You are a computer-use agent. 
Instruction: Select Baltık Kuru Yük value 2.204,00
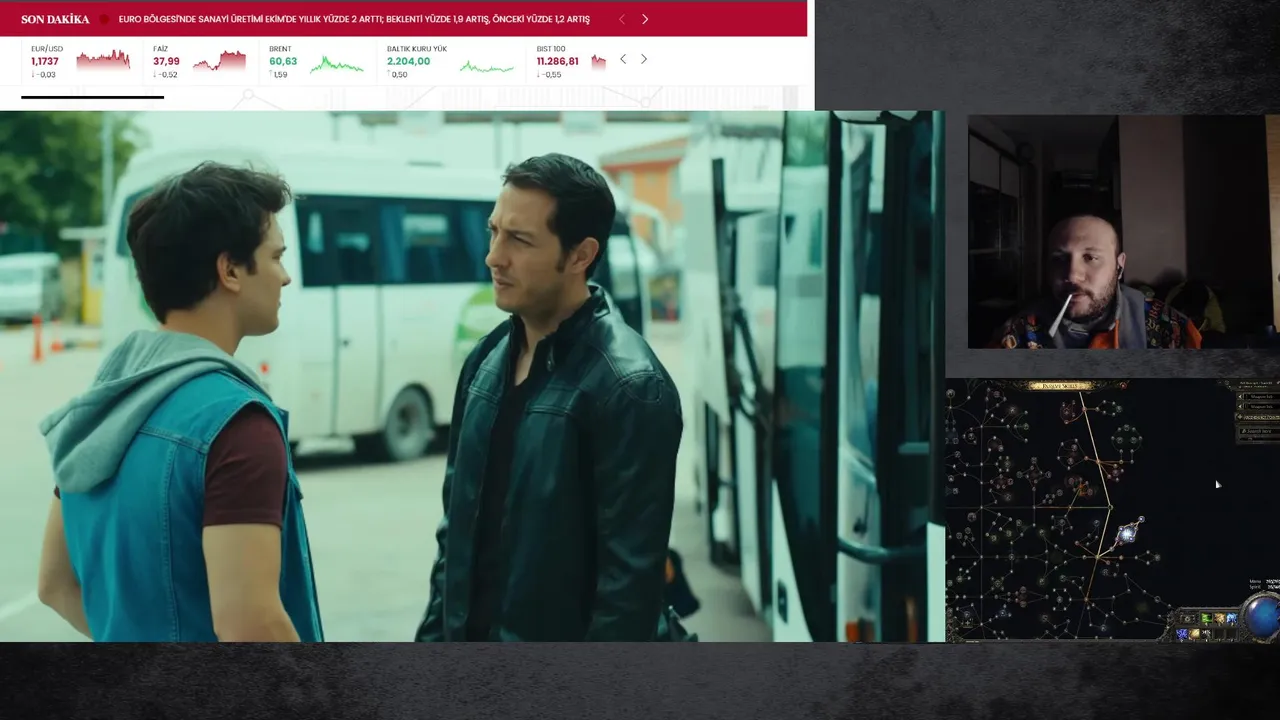[408, 61]
